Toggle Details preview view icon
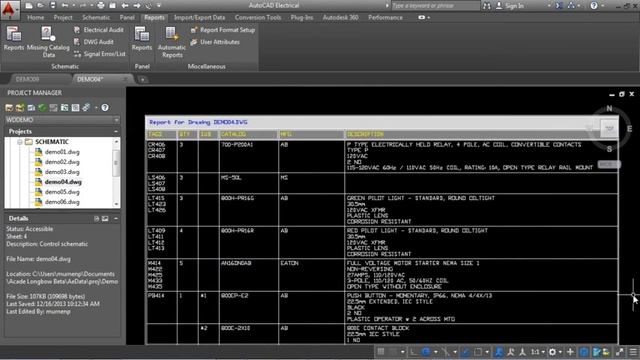Image resolution: width=640 pixels, height=360 pixels. point(105,219)
